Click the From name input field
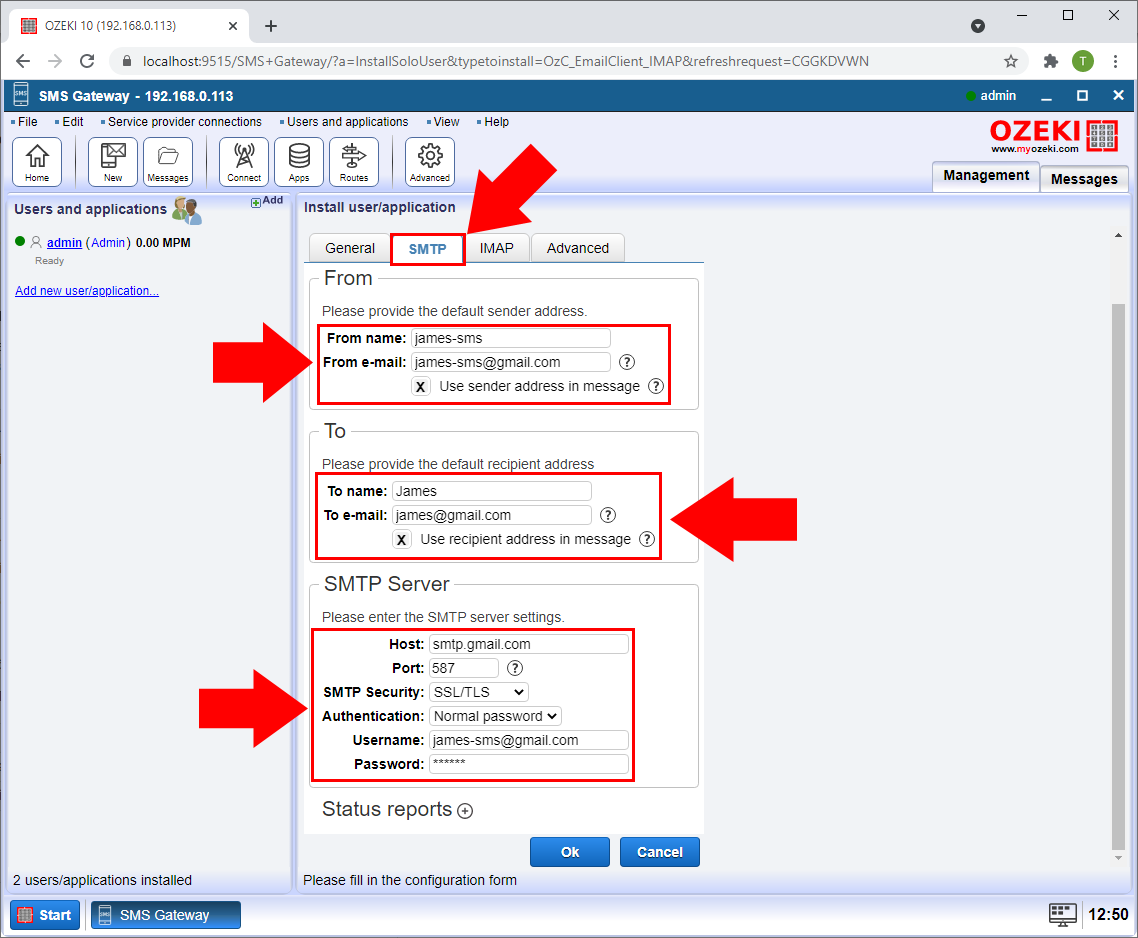Screen dimensions: 1138x938 [x=511, y=338]
